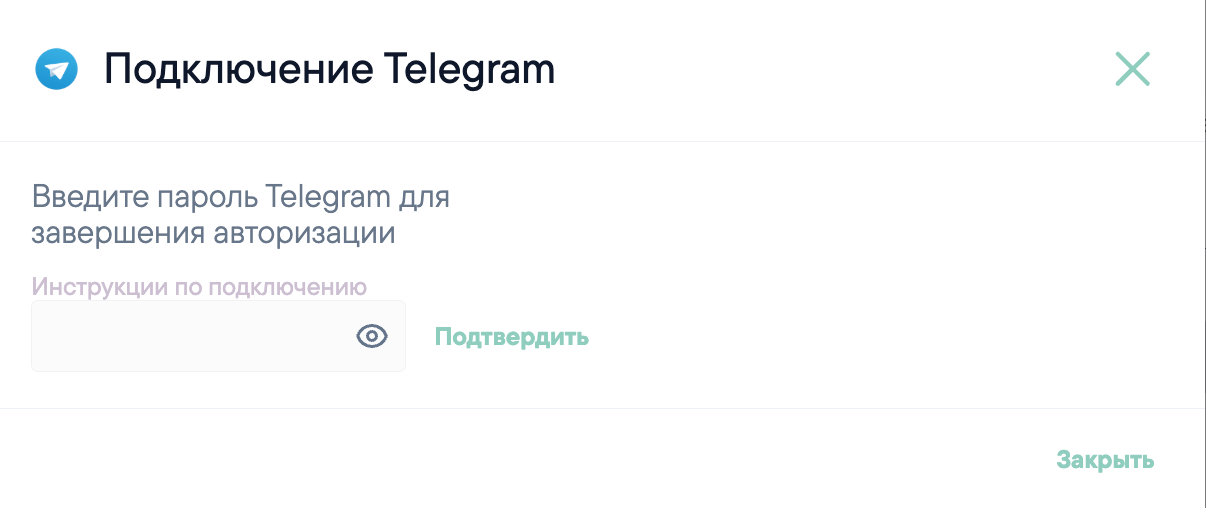Viewport: 1206px width, 508px height.
Task: Click the blue round Telegram icon beside the title
Action: [x=56, y=70]
